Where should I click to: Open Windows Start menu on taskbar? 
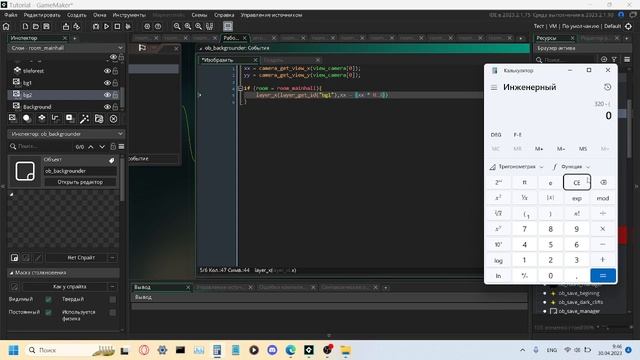click(13, 350)
